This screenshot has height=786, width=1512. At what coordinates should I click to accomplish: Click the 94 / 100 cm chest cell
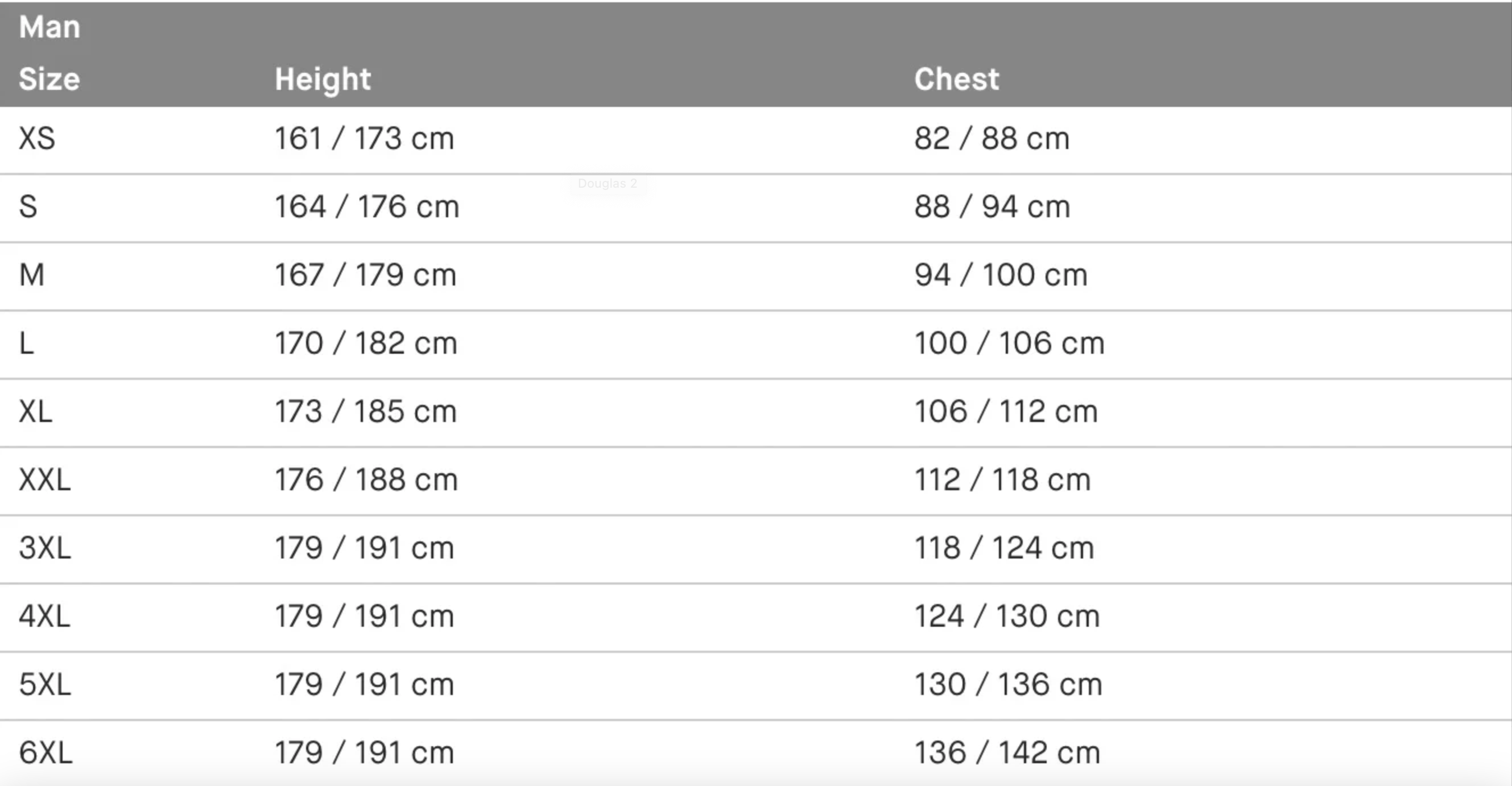coord(1001,275)
